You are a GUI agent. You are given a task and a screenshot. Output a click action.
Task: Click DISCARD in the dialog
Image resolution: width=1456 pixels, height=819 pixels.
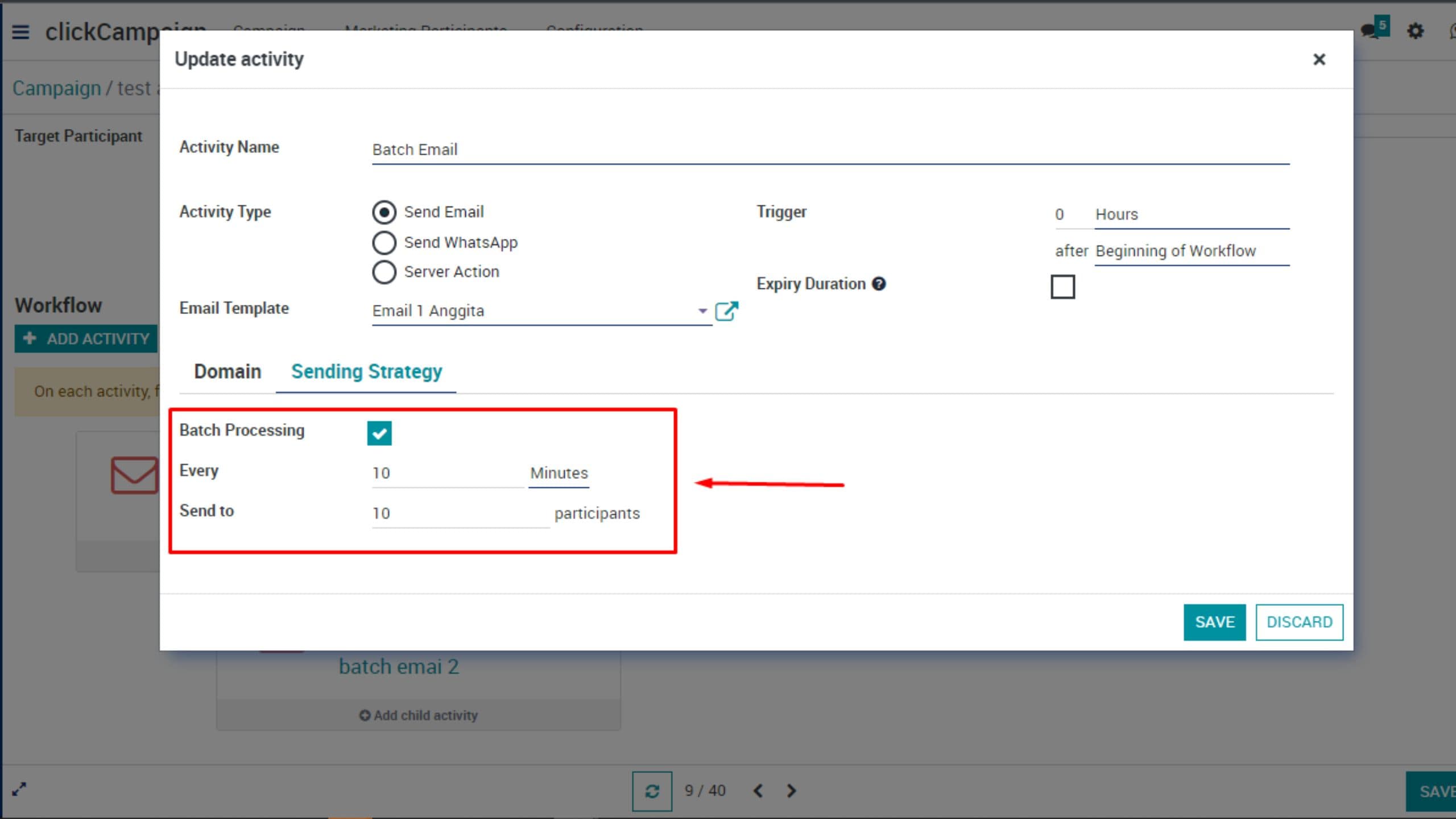(1299, 622)
